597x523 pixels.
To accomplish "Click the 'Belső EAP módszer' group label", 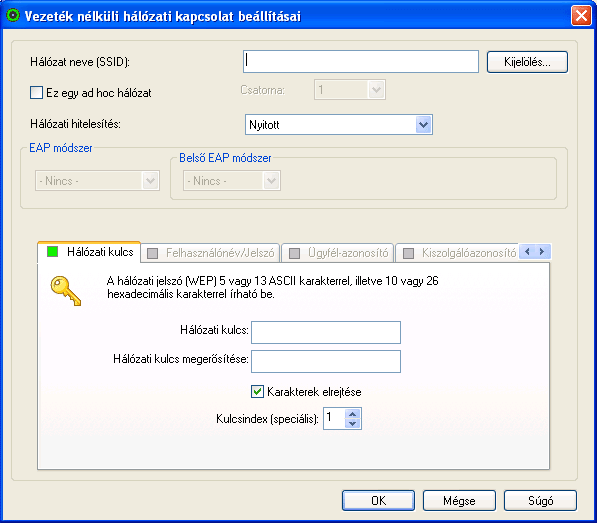I will [x=225, y=158].
